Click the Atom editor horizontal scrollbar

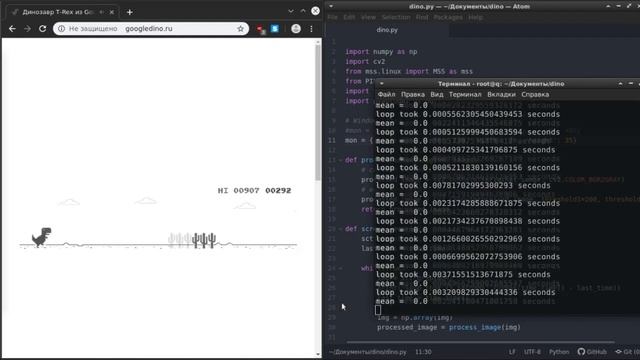[480, 342]
